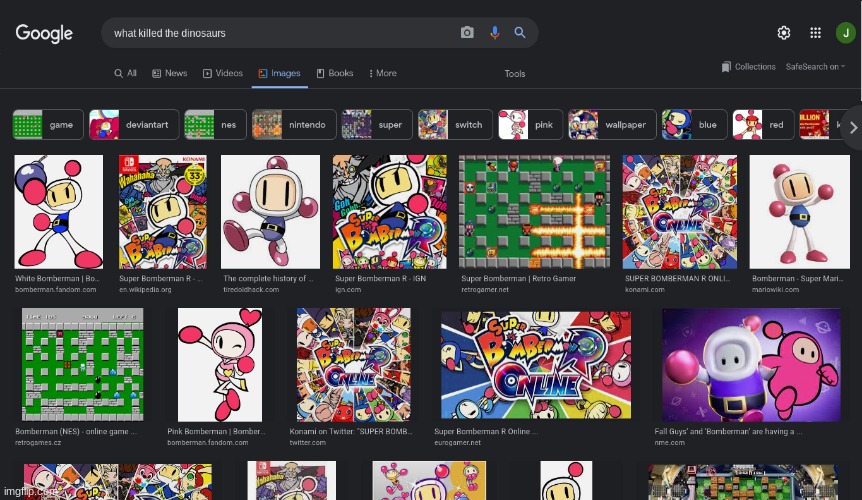
Task: Search by image with the camera icon
Action: 467,33
